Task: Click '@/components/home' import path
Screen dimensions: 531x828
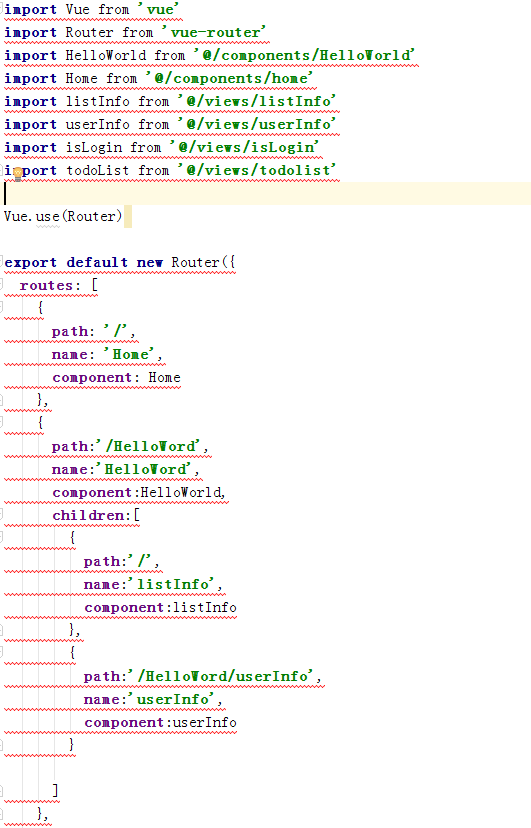Action: pos(230,79)
